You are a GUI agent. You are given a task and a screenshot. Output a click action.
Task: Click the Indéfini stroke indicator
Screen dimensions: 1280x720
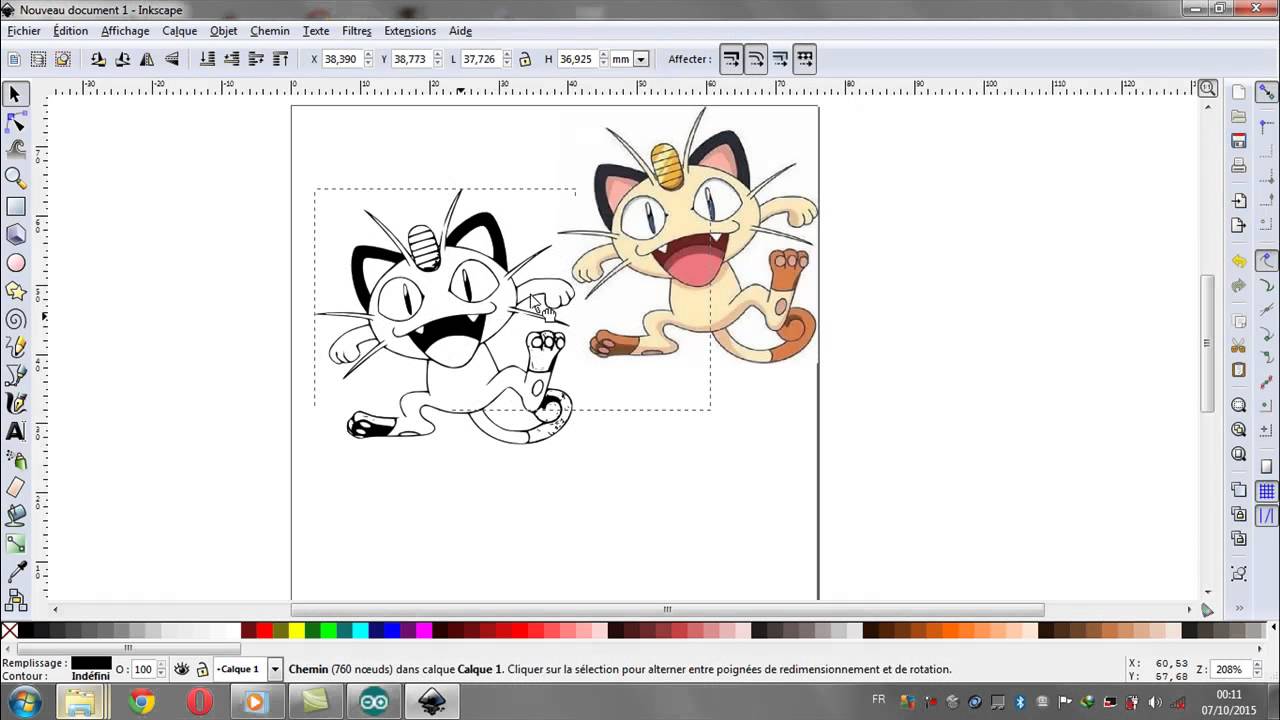point(91,676)
